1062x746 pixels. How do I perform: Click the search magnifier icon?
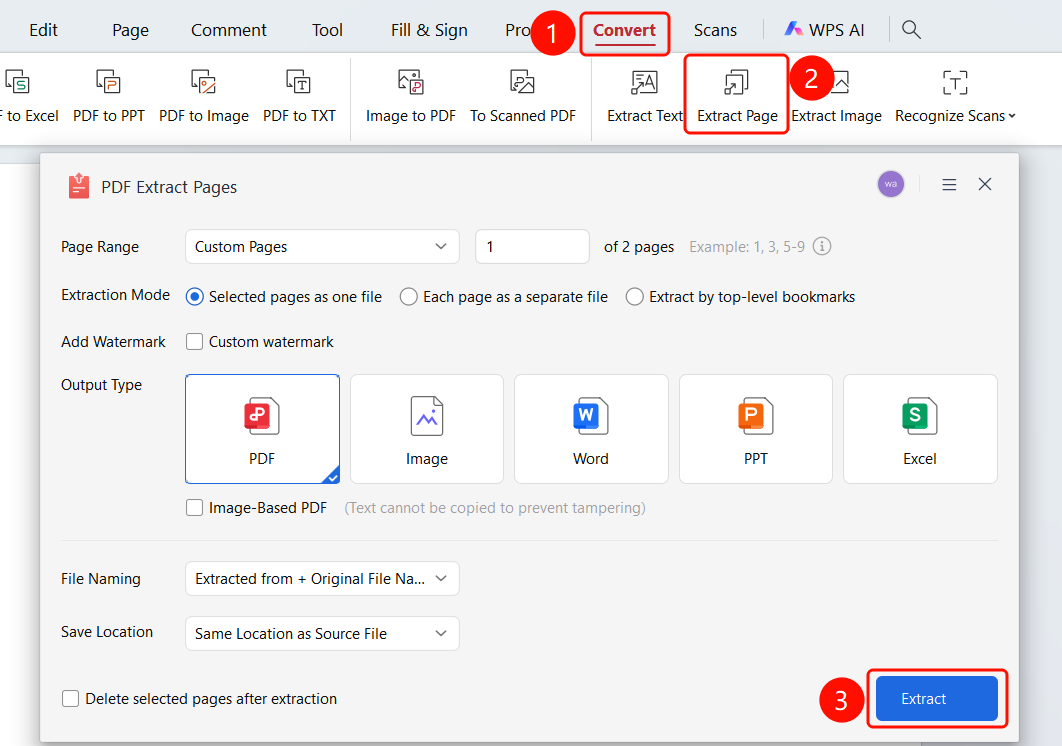coord(911,30)
